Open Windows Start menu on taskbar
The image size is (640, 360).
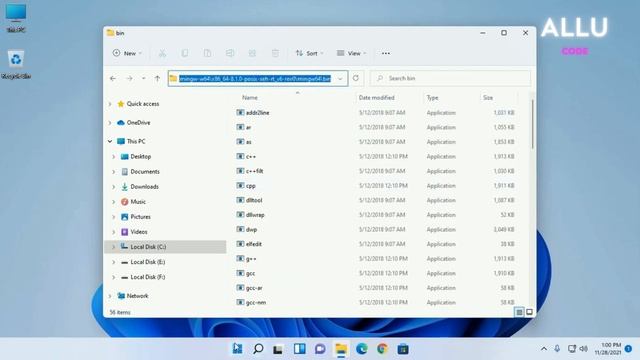(x=237, y=349)
